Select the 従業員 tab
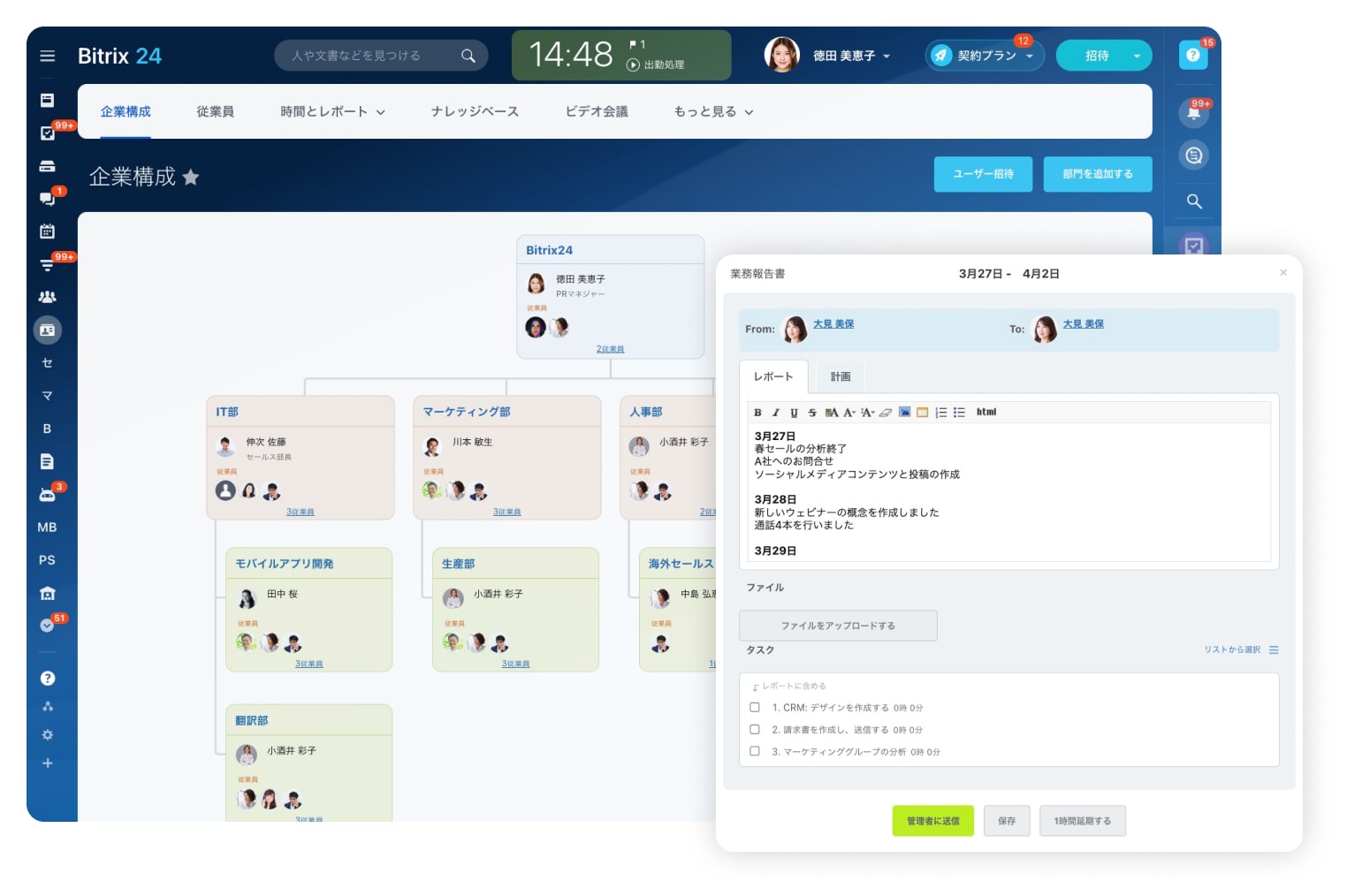1347x896 pixels. (x=215, y=111)
